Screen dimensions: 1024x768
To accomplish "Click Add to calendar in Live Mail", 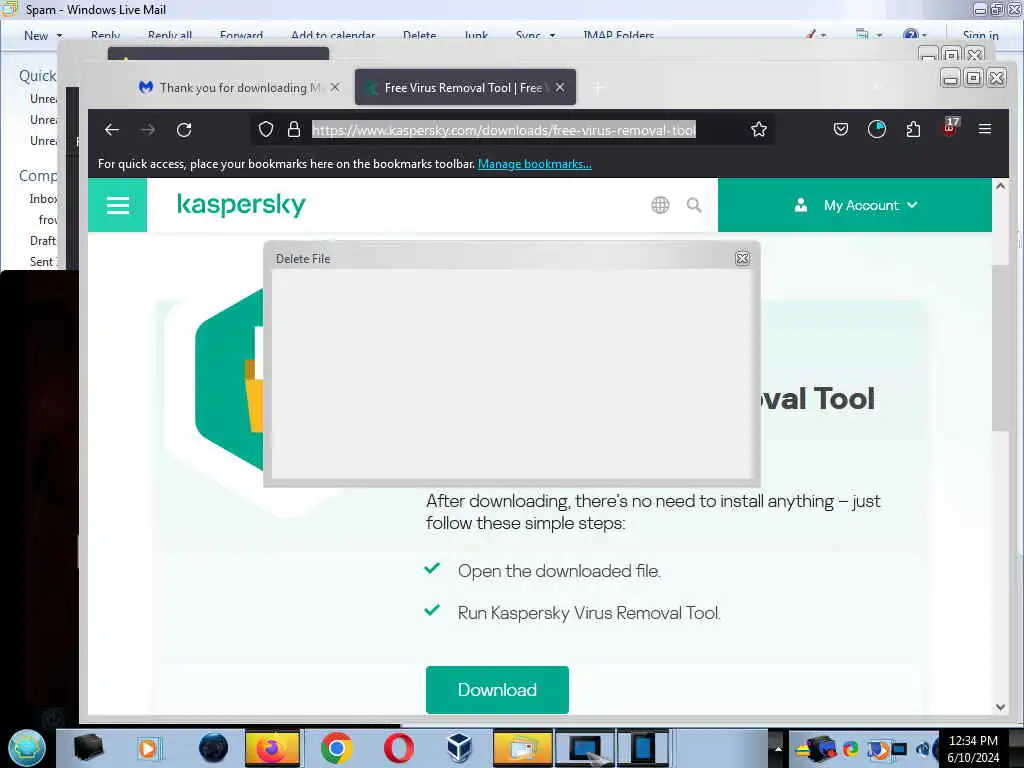I will tap(333, 35).
